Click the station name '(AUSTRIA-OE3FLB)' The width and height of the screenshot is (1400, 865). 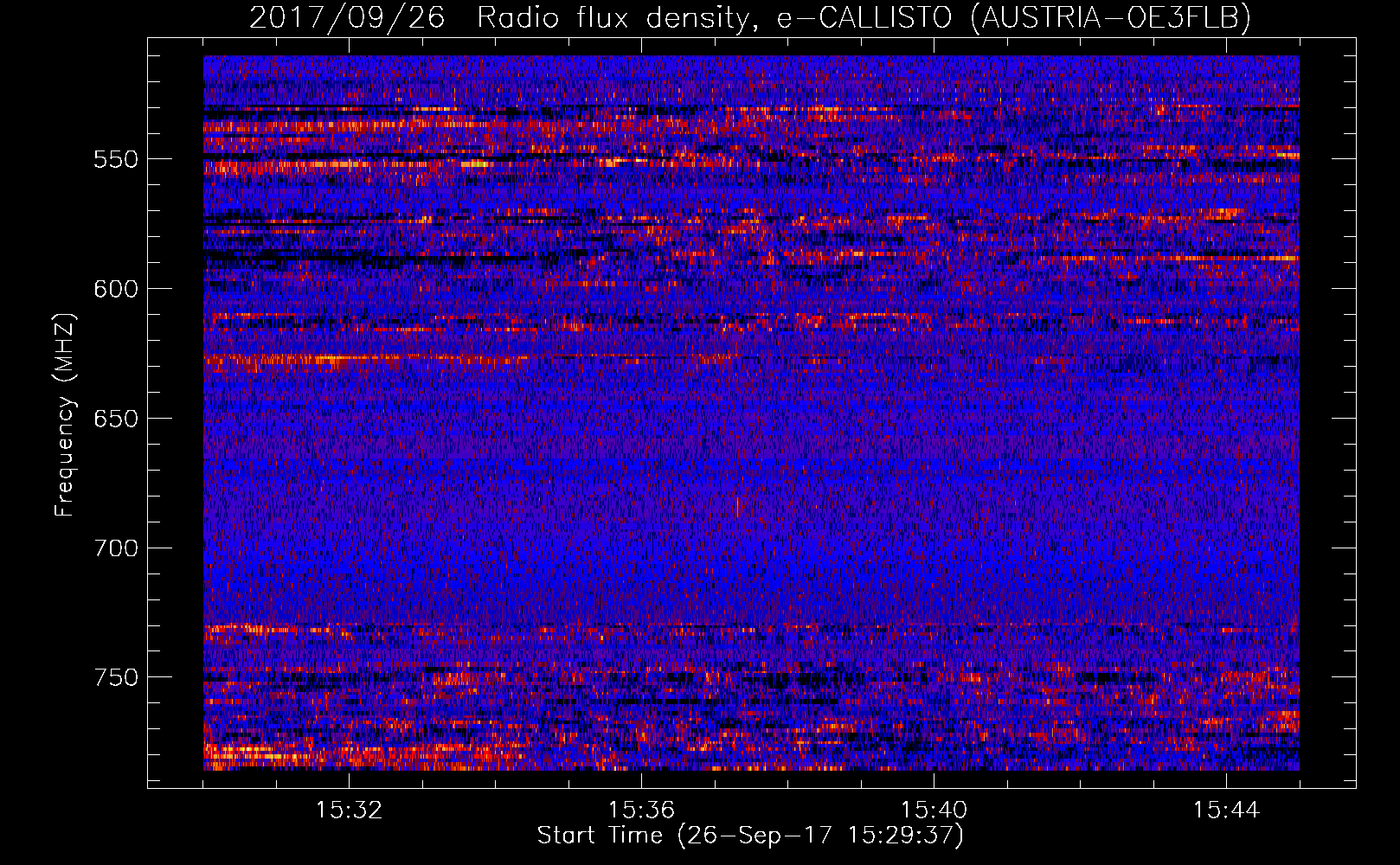(x=1111, y=17)
